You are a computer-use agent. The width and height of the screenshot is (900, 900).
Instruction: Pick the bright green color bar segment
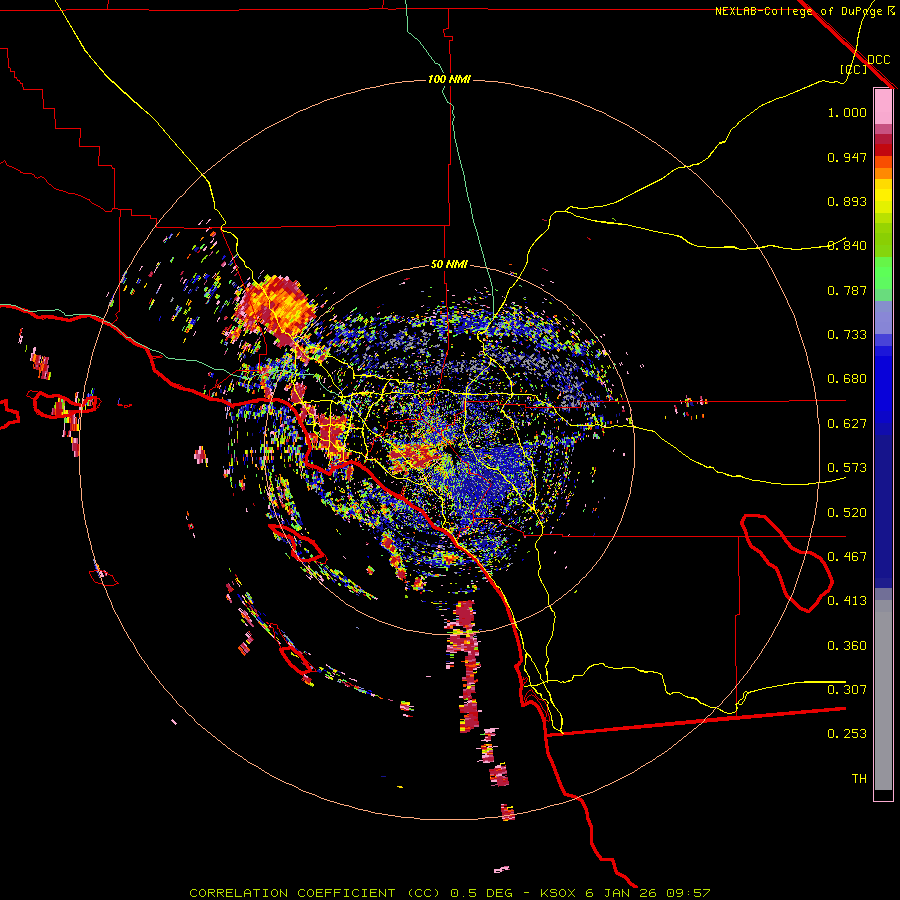pos(883,273)
